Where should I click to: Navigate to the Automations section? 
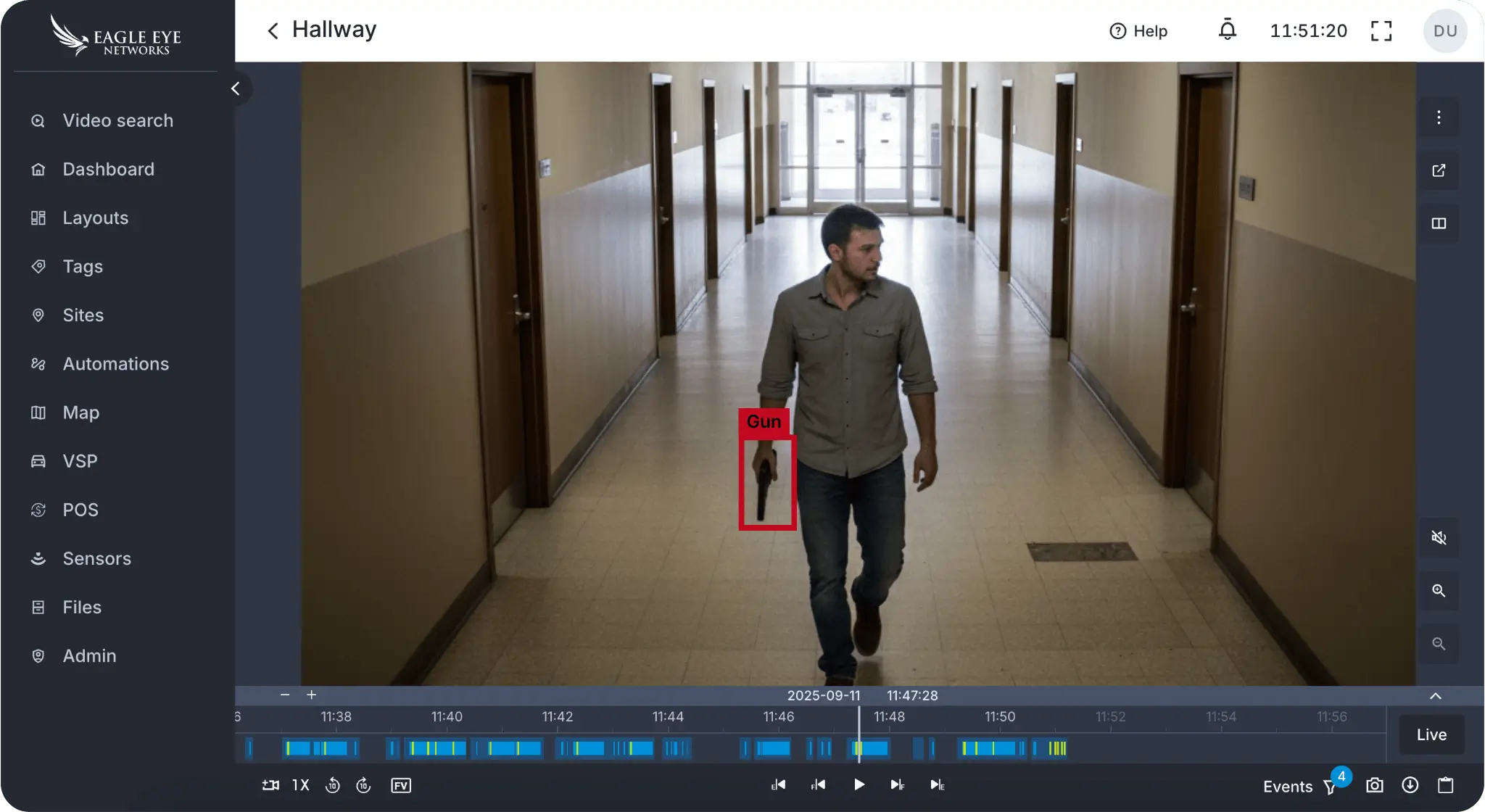click(x=115, y=363)
